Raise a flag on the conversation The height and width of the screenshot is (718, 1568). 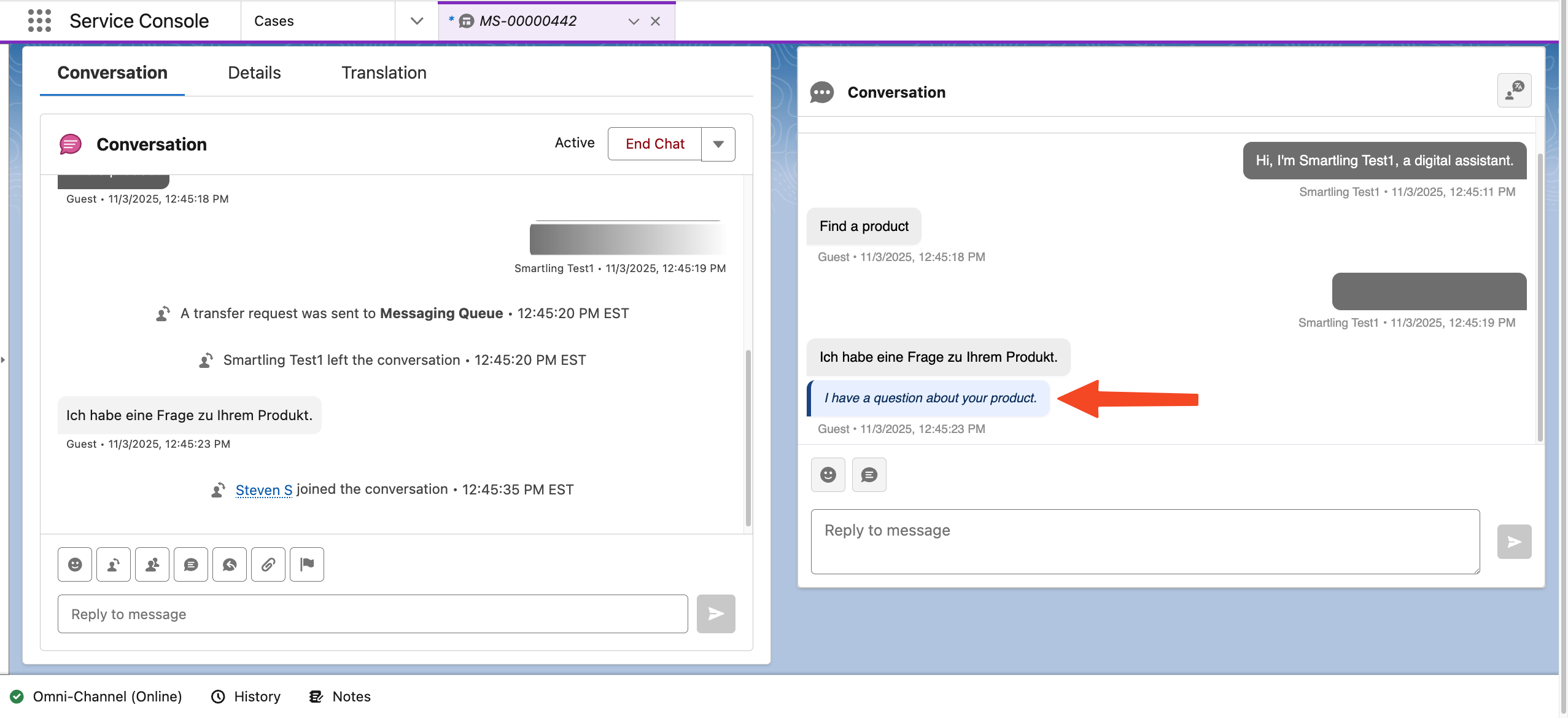tap(306, 564)
